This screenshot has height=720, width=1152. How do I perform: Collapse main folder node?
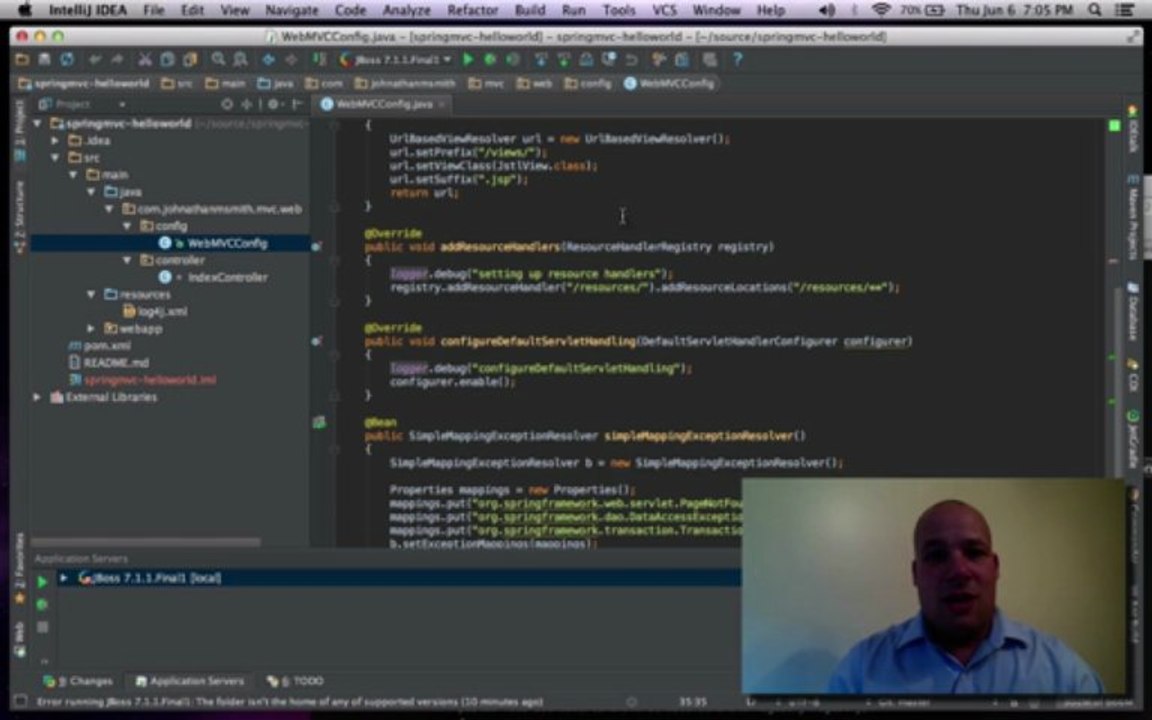(x=73, y=175)
